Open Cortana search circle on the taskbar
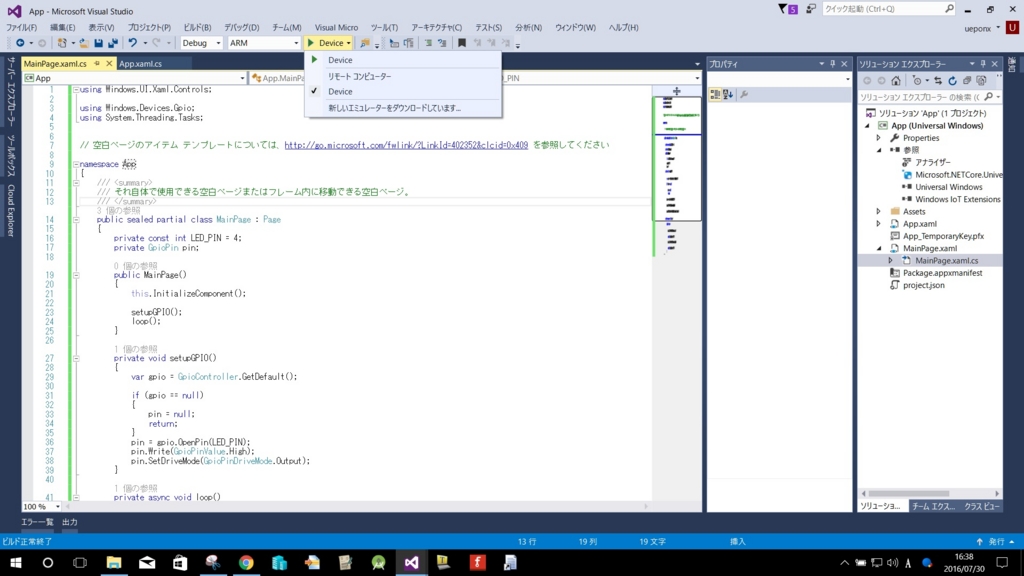This screenshot has width=1024, height=576. [x=48, y=562]
